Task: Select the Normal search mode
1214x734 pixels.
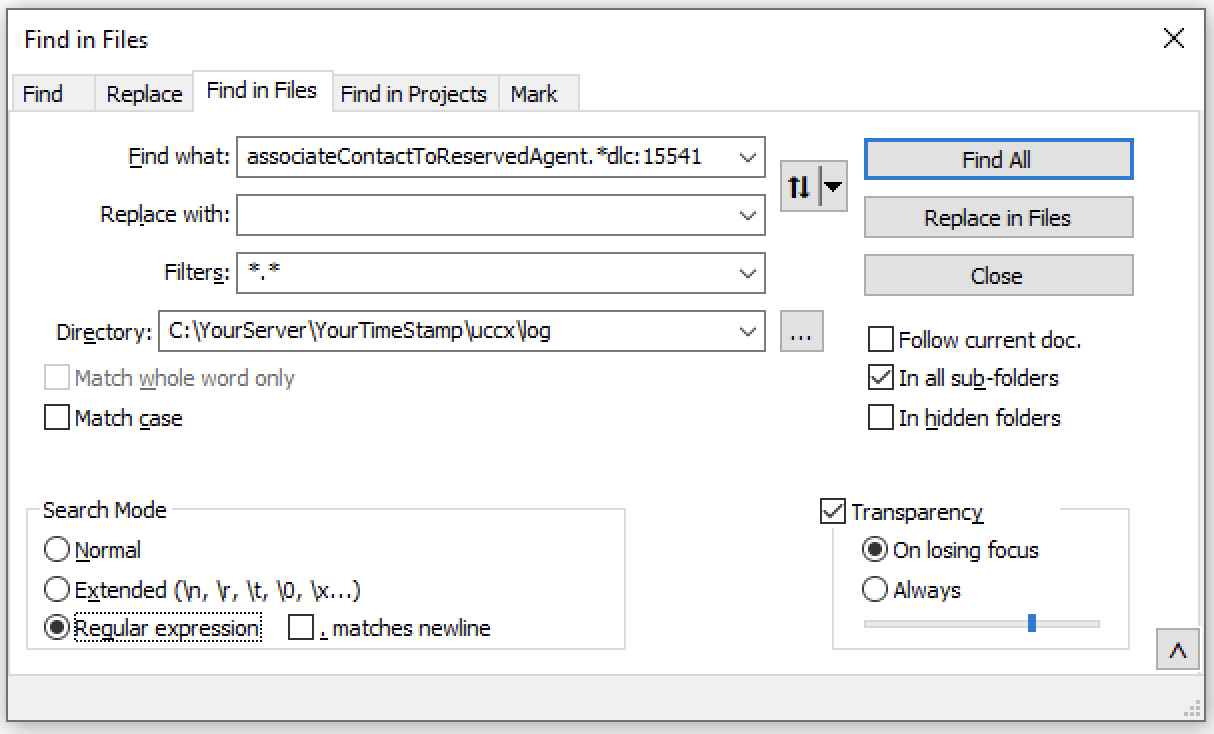Action: click(57, 549)
